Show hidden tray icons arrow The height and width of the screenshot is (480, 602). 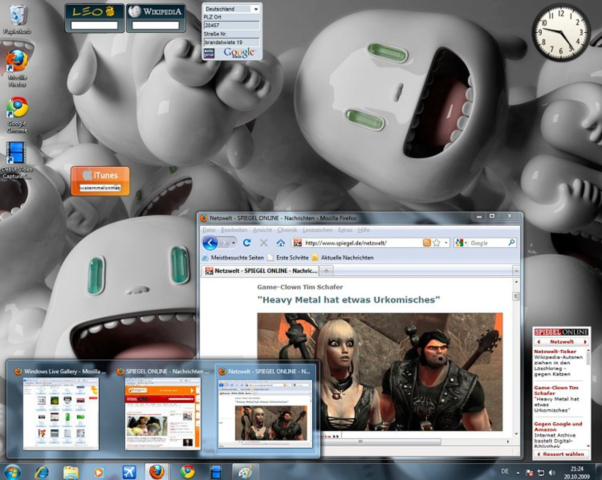point(518,473)
